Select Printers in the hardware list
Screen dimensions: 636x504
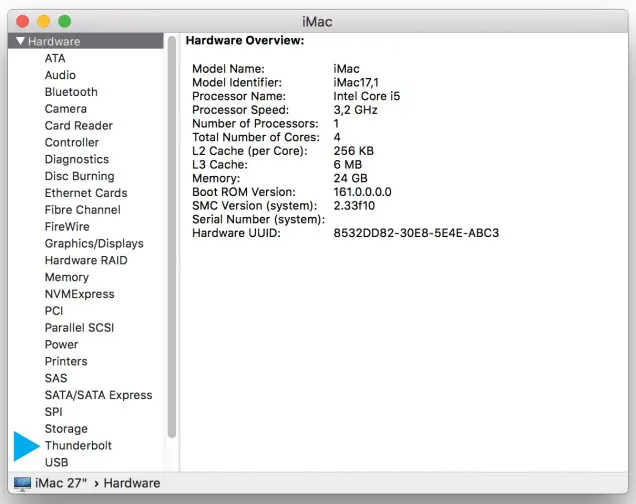[x=66, y=361]
